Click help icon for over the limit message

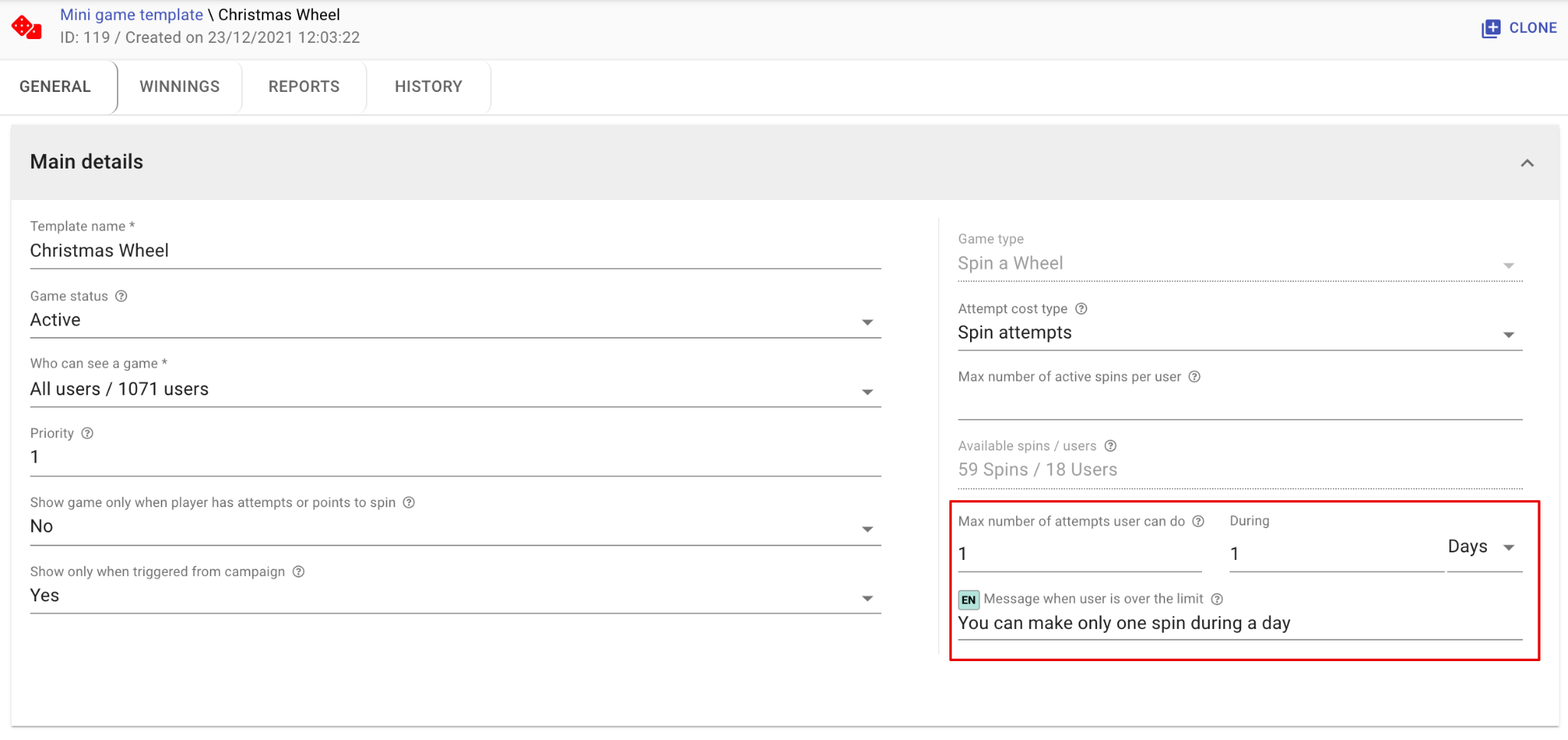(x=1217, y=599)
